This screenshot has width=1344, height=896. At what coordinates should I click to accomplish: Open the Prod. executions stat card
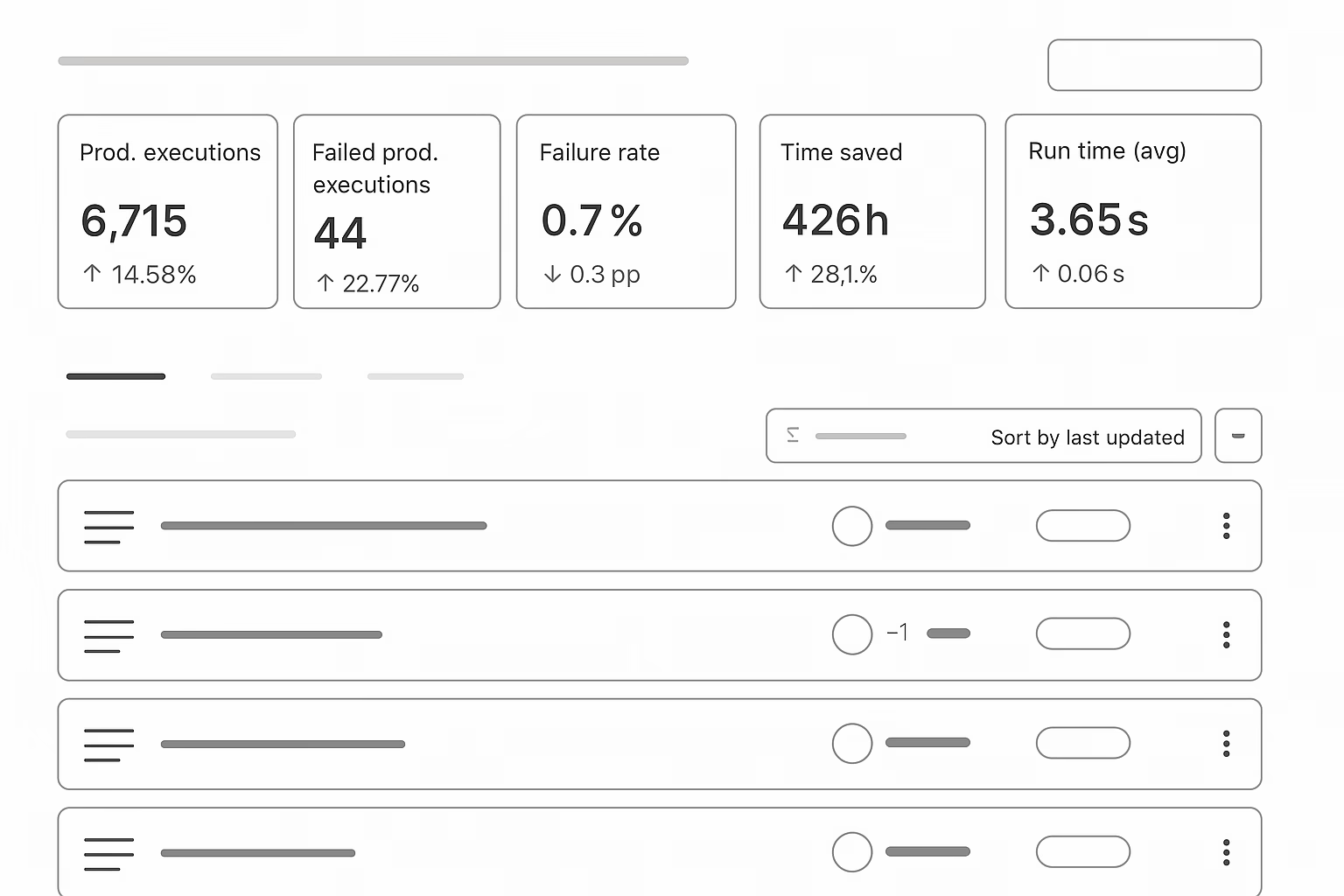click(168, 212)
